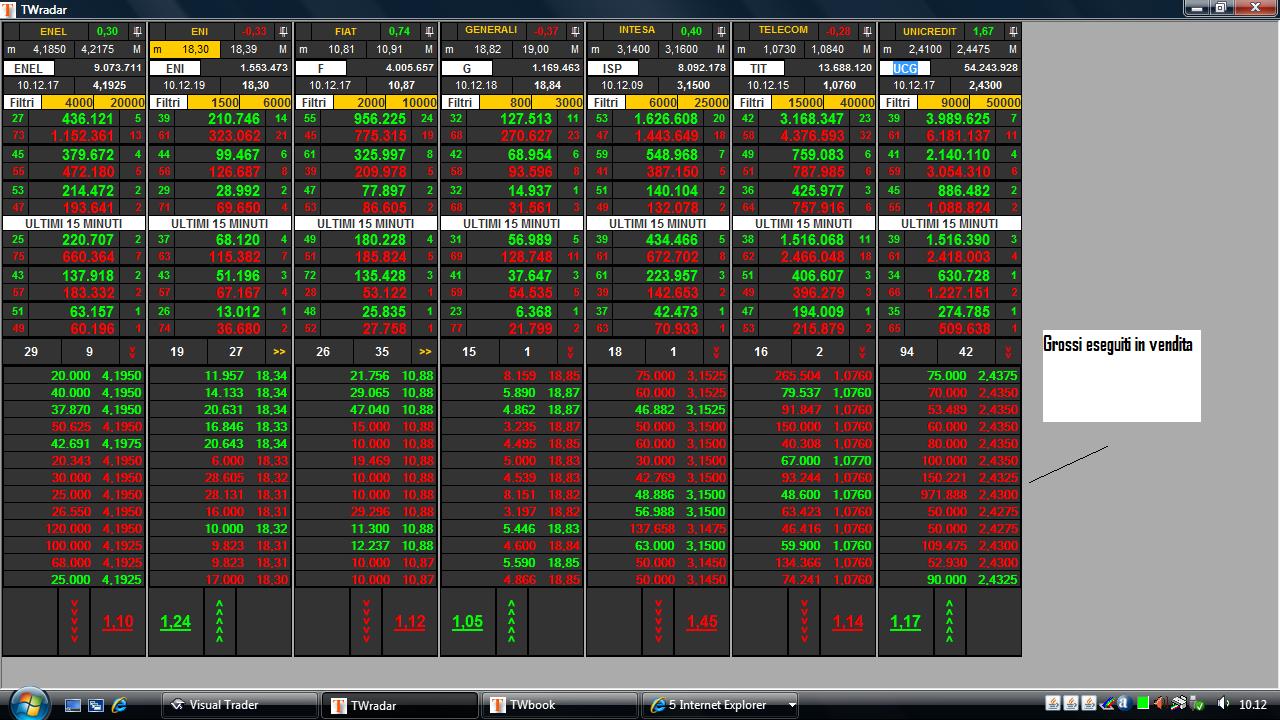Image resolution: width=1280 pixels, height=720 pixels.
Task: Click the red down trend arrows beside 1,45
Action: coord(658,622)
